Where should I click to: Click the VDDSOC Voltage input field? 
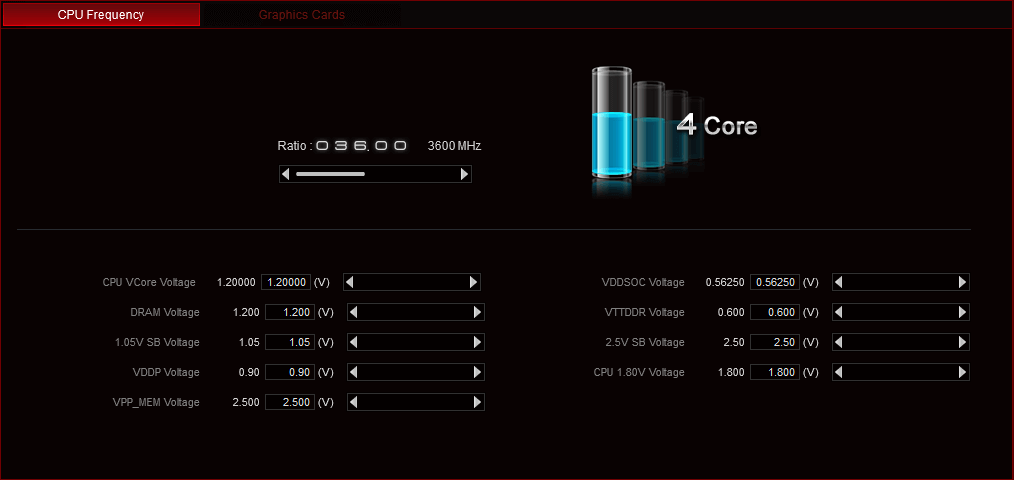coord(775,282)
